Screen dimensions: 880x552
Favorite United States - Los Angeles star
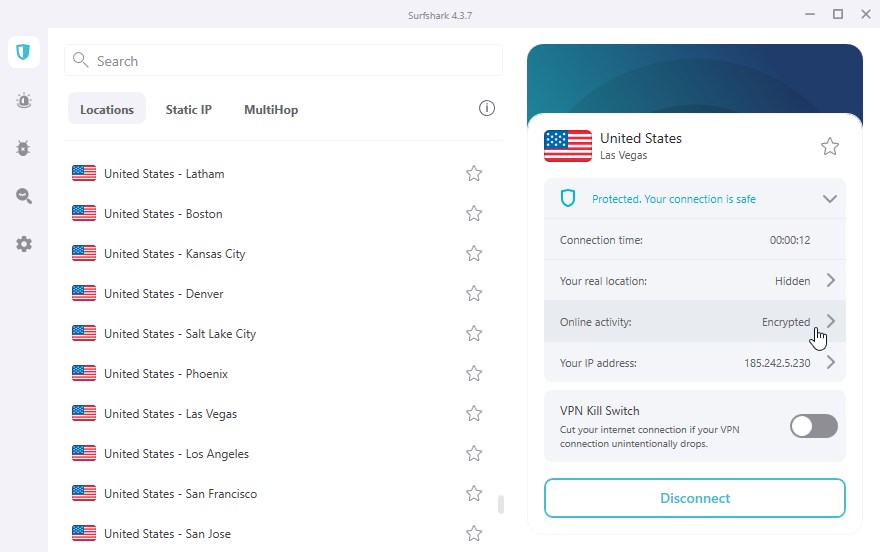point(474,453)
